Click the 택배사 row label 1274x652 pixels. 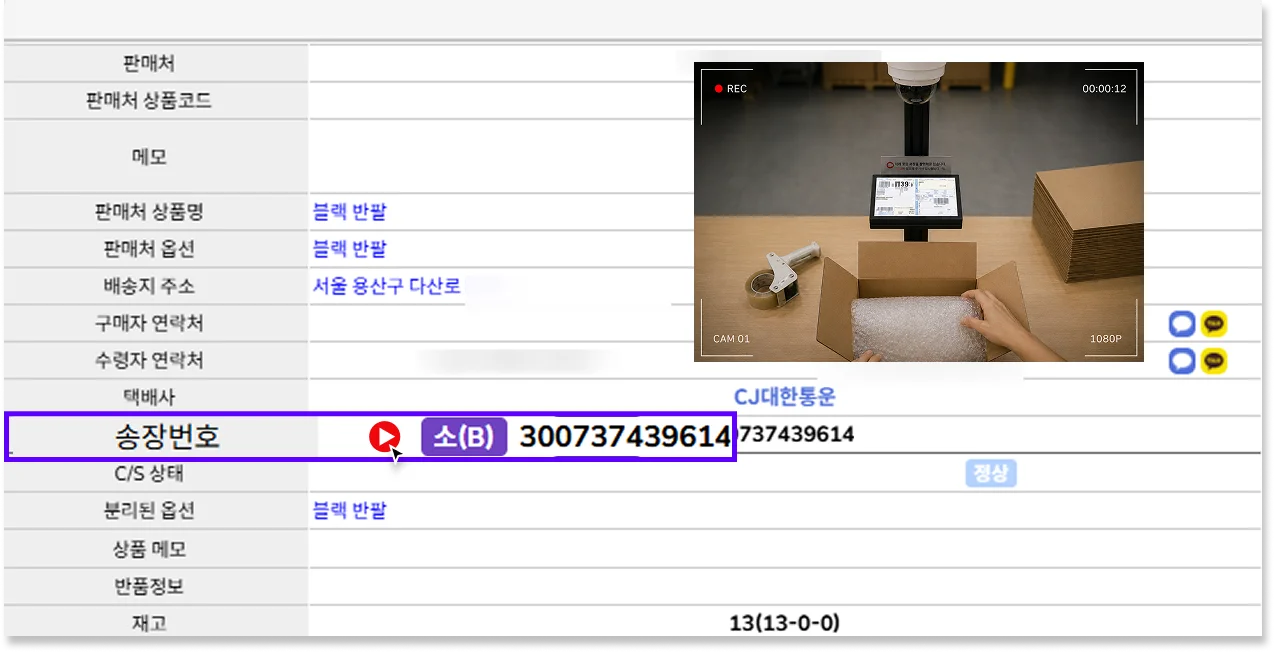click(148, 398)
